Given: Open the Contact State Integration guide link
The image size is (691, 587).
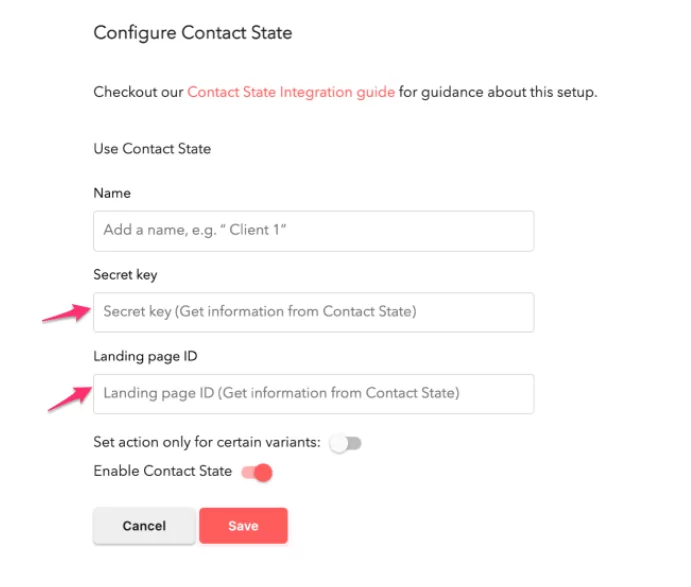Looking at the screenshot, I should (x=290, y=92).
